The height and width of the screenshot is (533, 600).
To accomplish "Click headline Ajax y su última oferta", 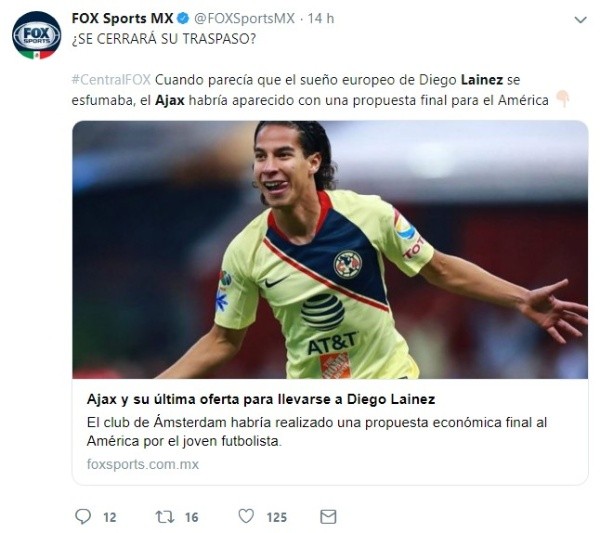I will (261, 399).
